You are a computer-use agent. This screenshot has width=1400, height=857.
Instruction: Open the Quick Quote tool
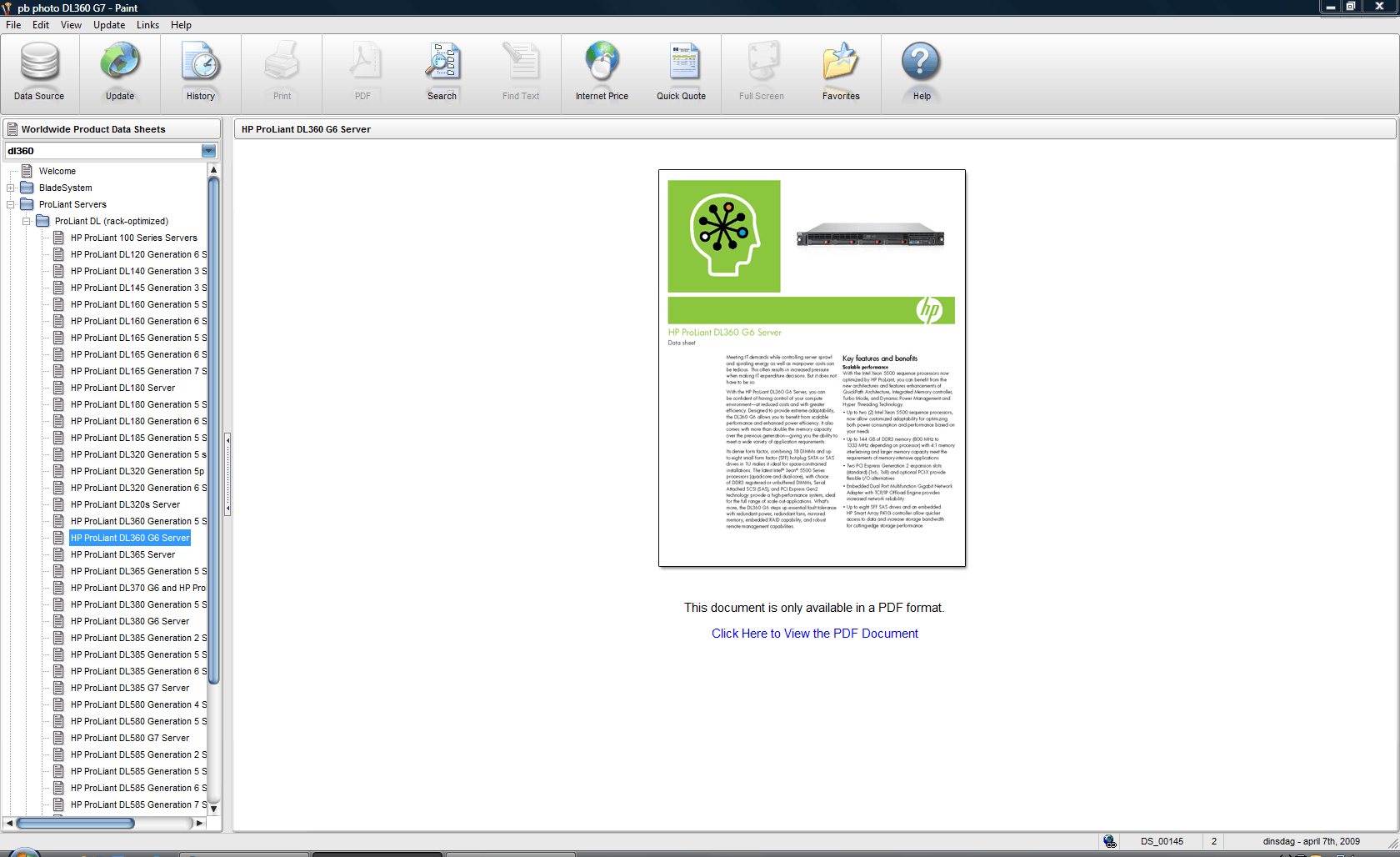[x=681, y=72]
